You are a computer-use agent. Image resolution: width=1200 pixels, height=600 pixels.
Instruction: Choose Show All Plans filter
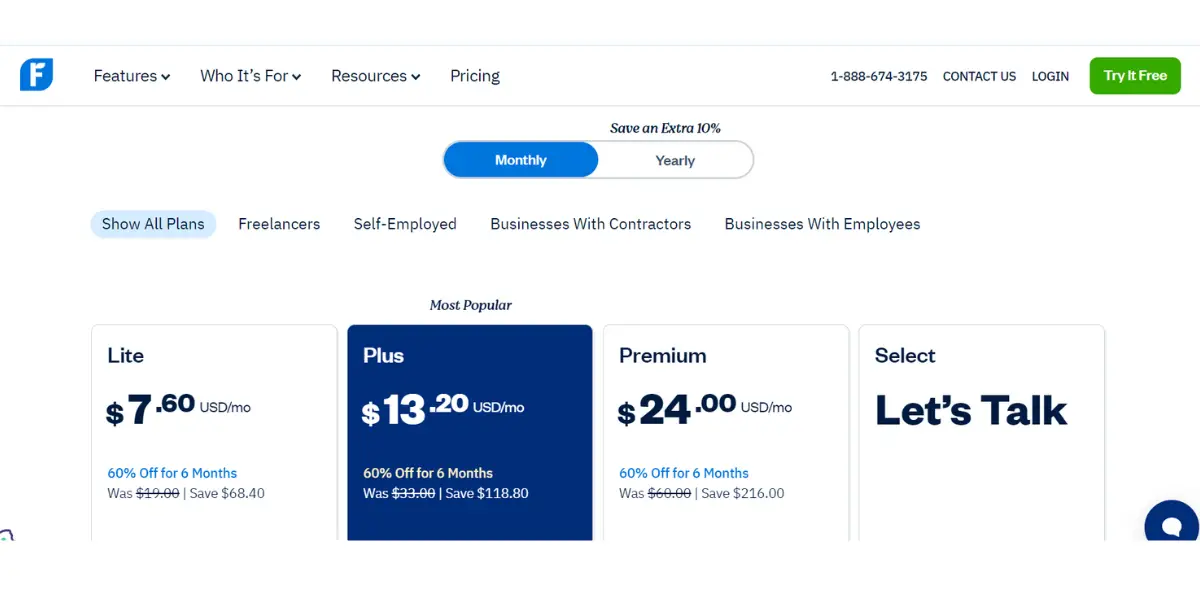153,224
